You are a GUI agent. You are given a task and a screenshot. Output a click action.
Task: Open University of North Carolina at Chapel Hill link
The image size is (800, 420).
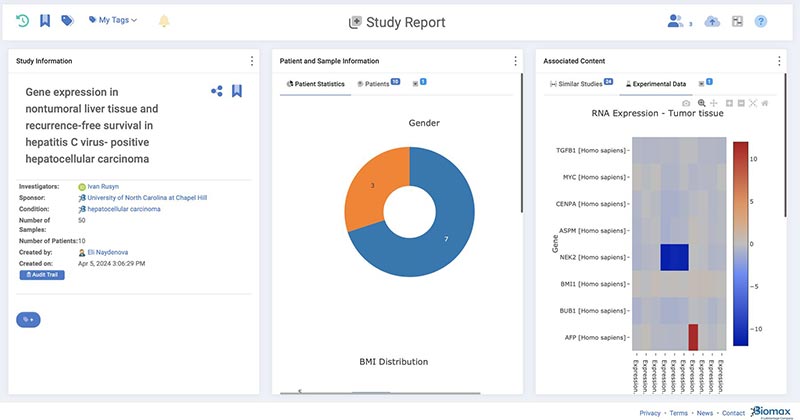point(147,197)
